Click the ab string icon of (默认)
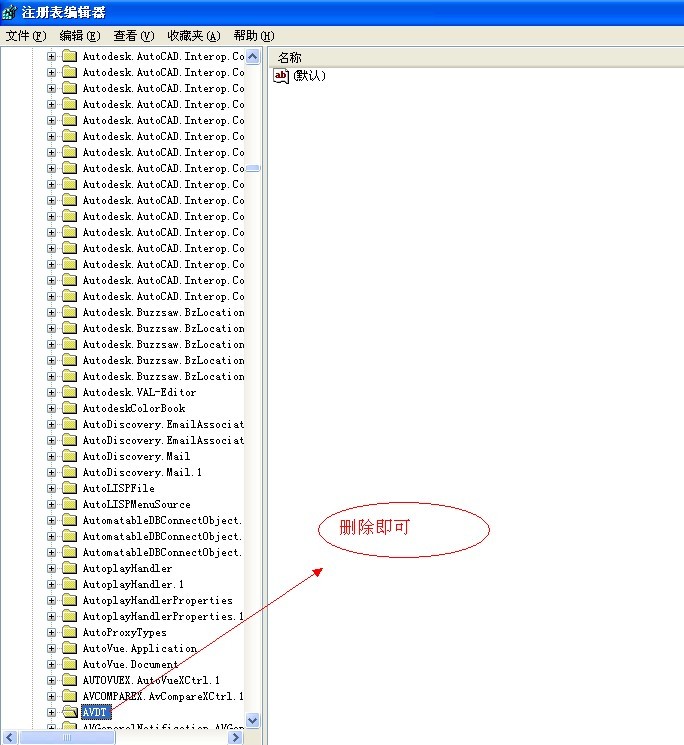This screenshot has height=745, width=684. (281, 76)
